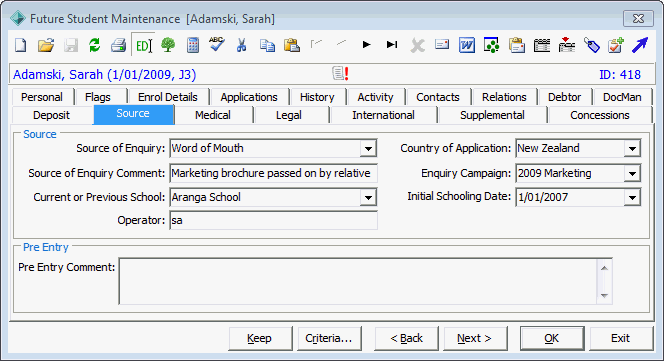Open the calculator toolbar icon
The image size is (664, 361).
pyautogui.click(x=193, y=45)
